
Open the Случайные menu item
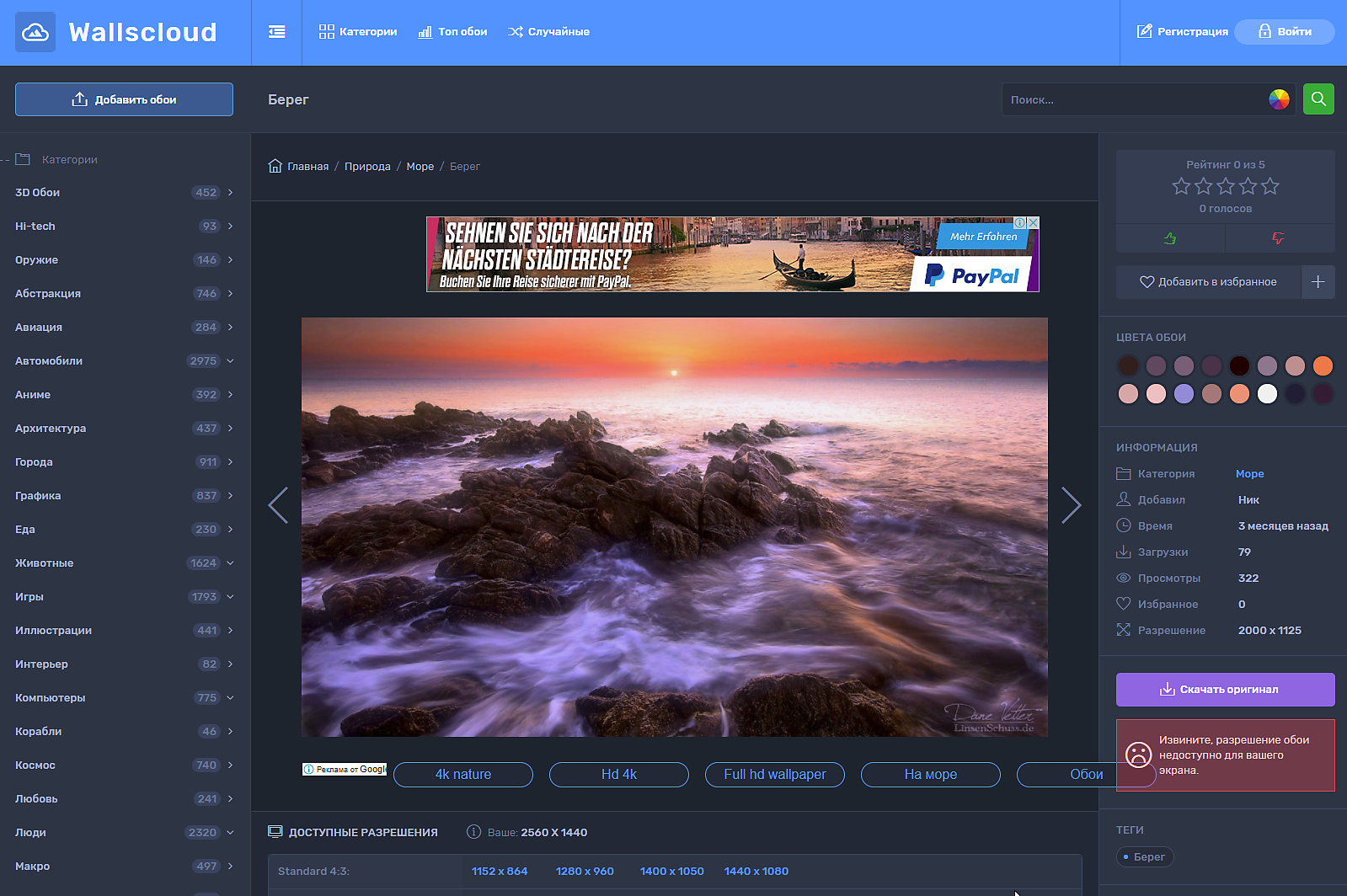coord(548,32)
